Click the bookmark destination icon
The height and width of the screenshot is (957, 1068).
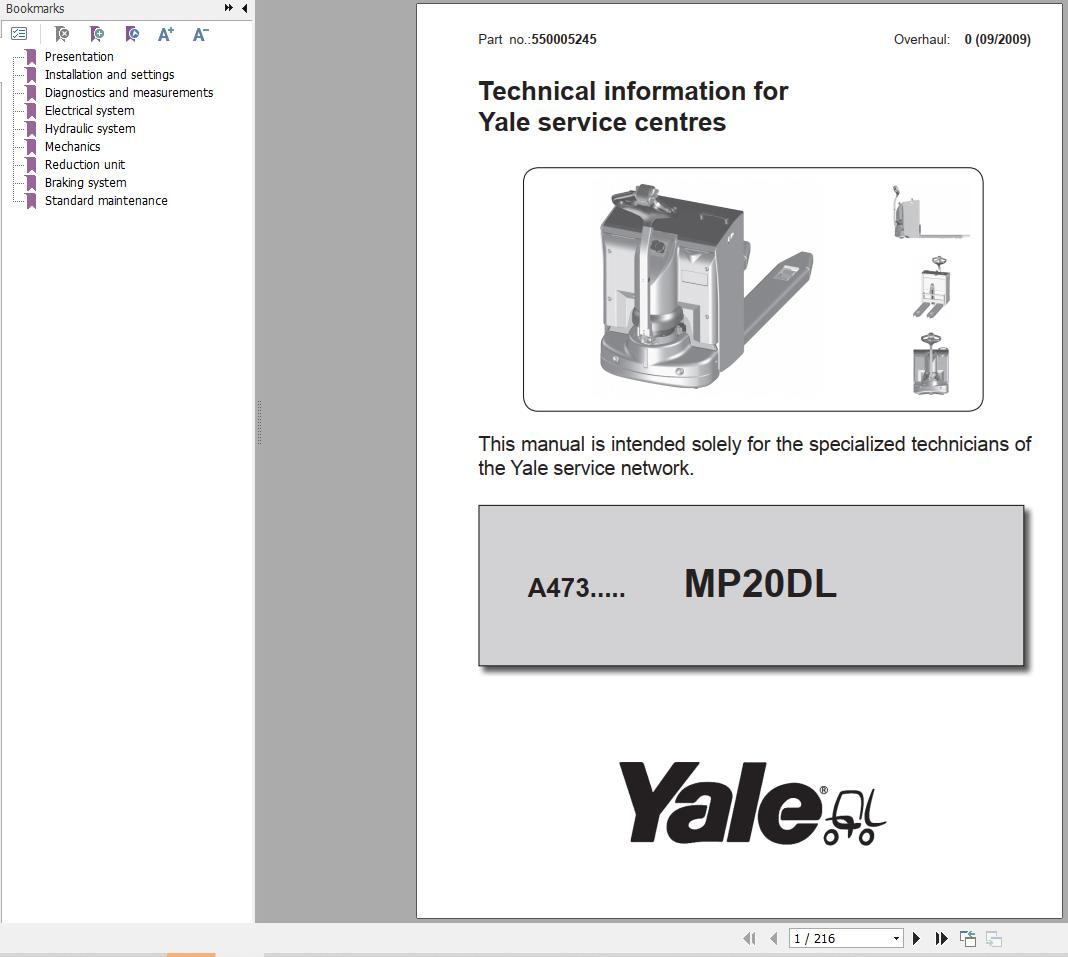(x=133, y=33)
